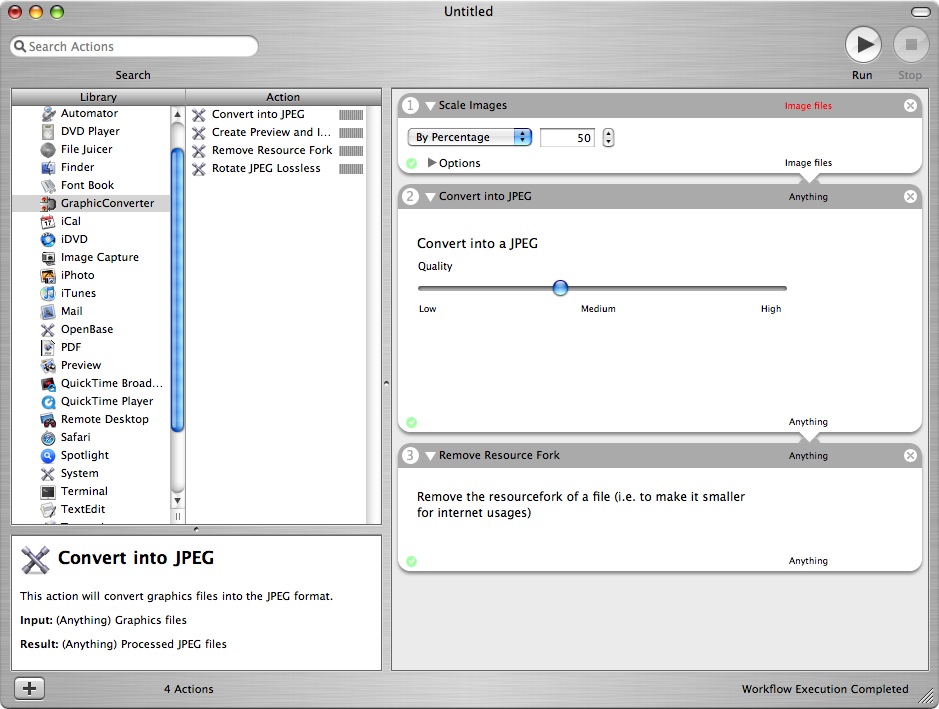The height and width of the screenshot is (709, 939).
Task: Click the Library scroll up arrow
Action: tap(177, 114)
